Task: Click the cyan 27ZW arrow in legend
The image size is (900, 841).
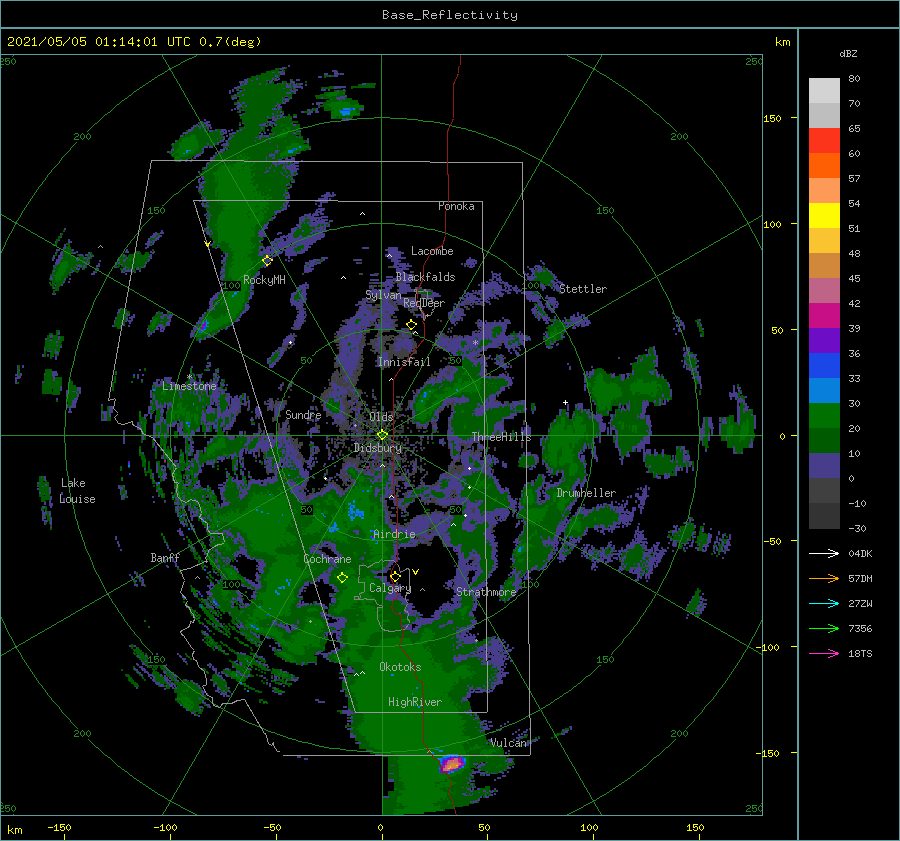Action: [824, 603]
